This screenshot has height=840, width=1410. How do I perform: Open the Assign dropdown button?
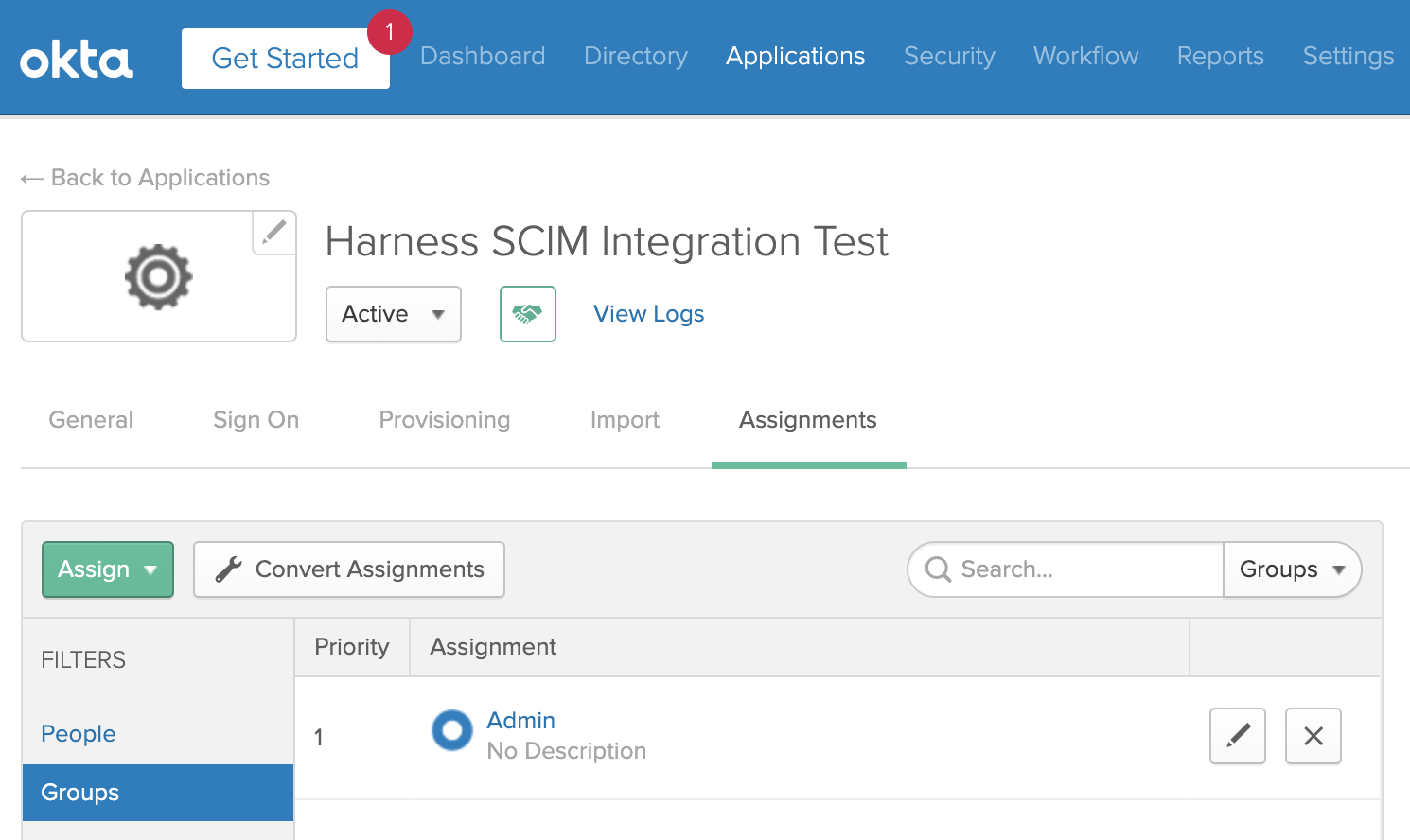coord(108,569)
